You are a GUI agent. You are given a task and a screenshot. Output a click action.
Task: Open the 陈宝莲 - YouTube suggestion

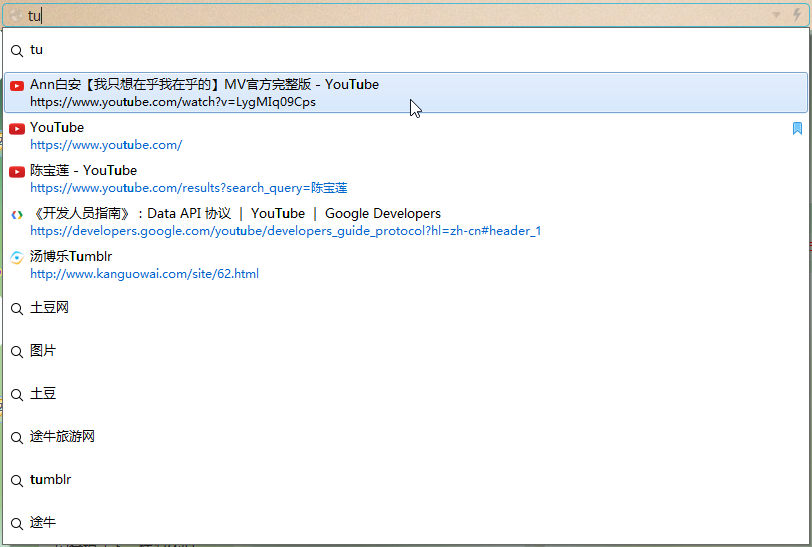(x=405, y=179)
